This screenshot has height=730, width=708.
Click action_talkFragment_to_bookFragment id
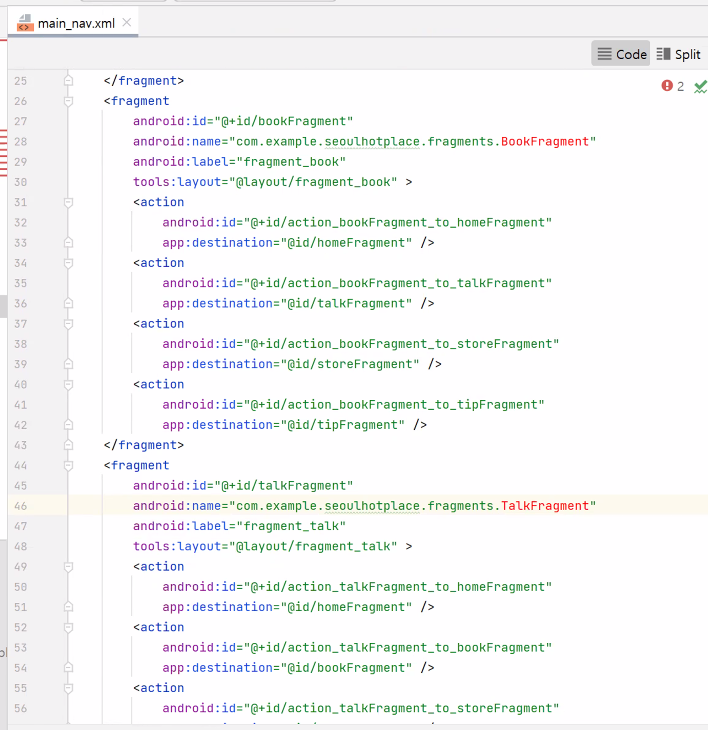click(416, 648)
